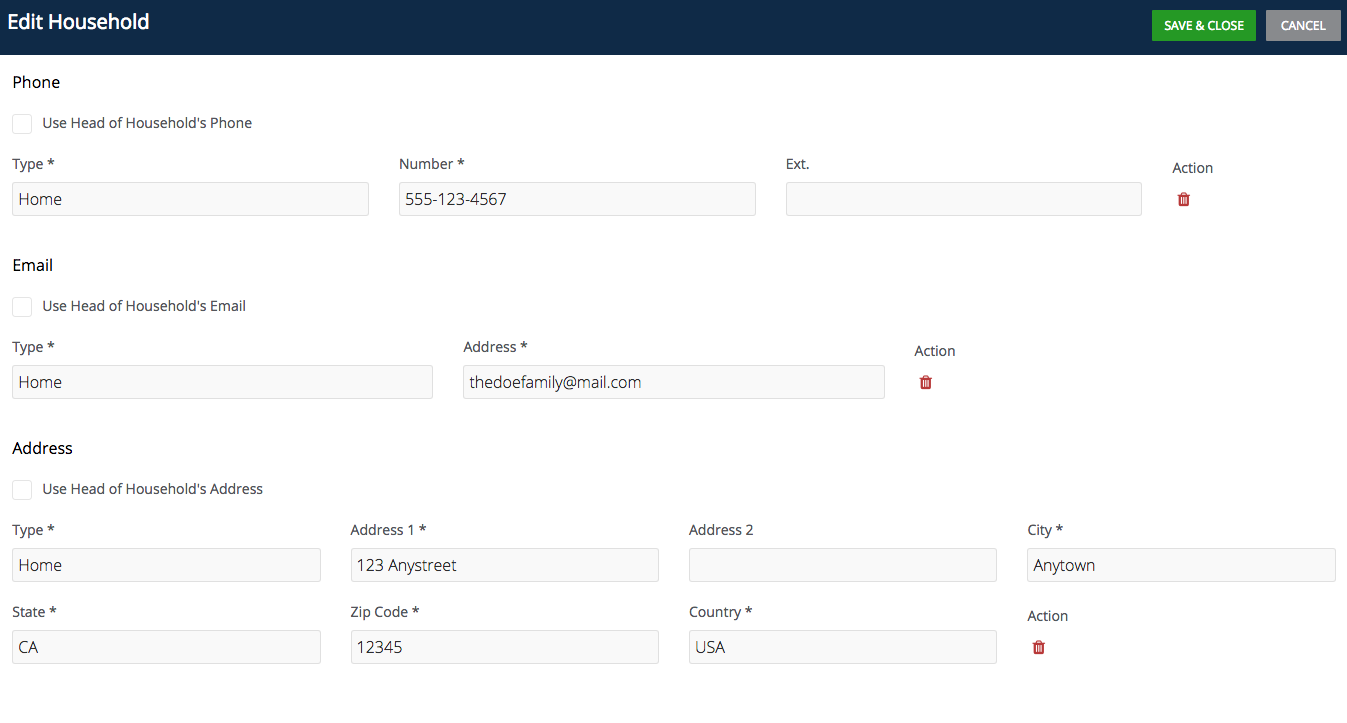Edit the State field CA

[166, 647]
